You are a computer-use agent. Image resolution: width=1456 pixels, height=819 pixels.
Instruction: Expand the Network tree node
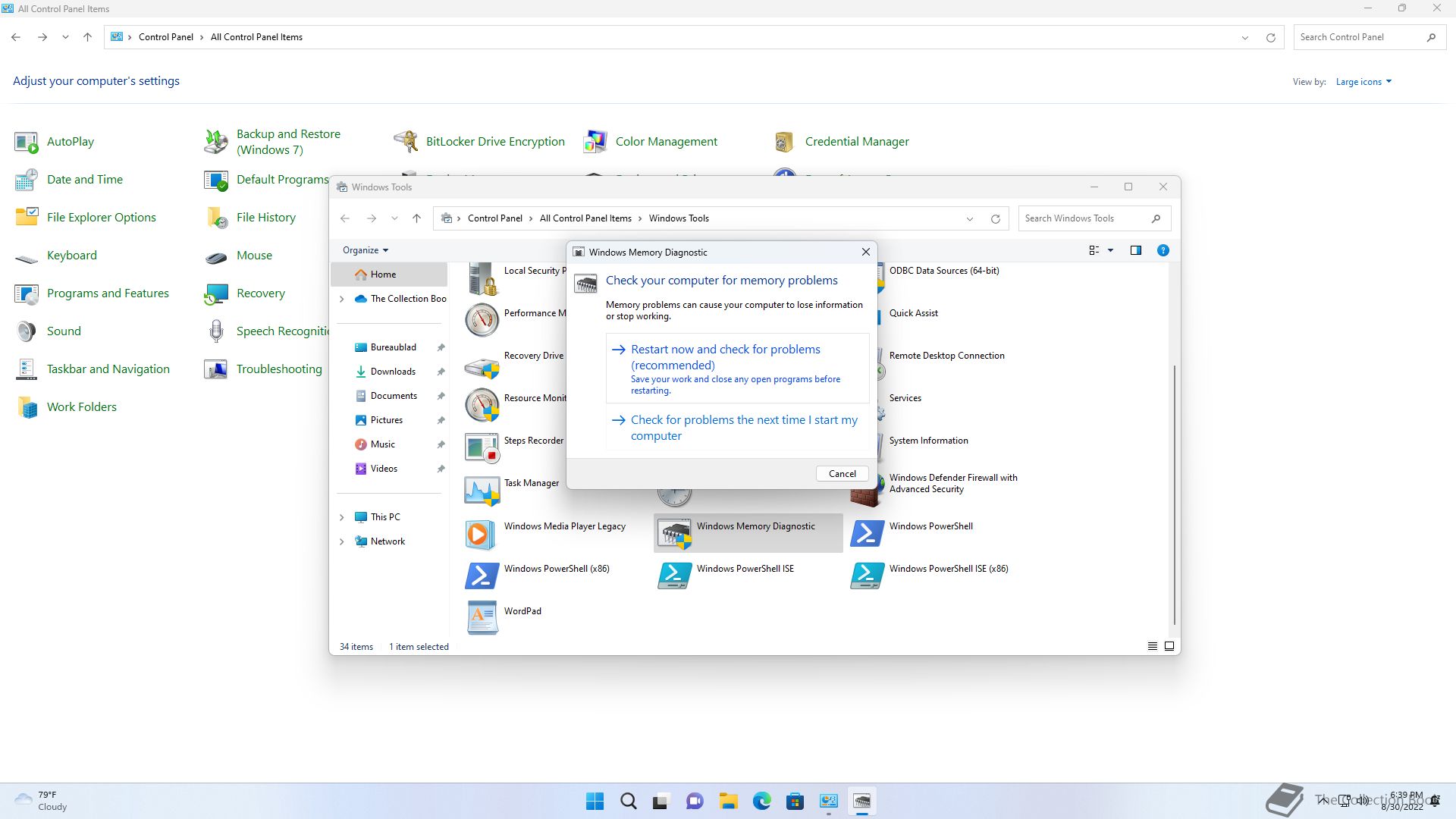point(341,541)
